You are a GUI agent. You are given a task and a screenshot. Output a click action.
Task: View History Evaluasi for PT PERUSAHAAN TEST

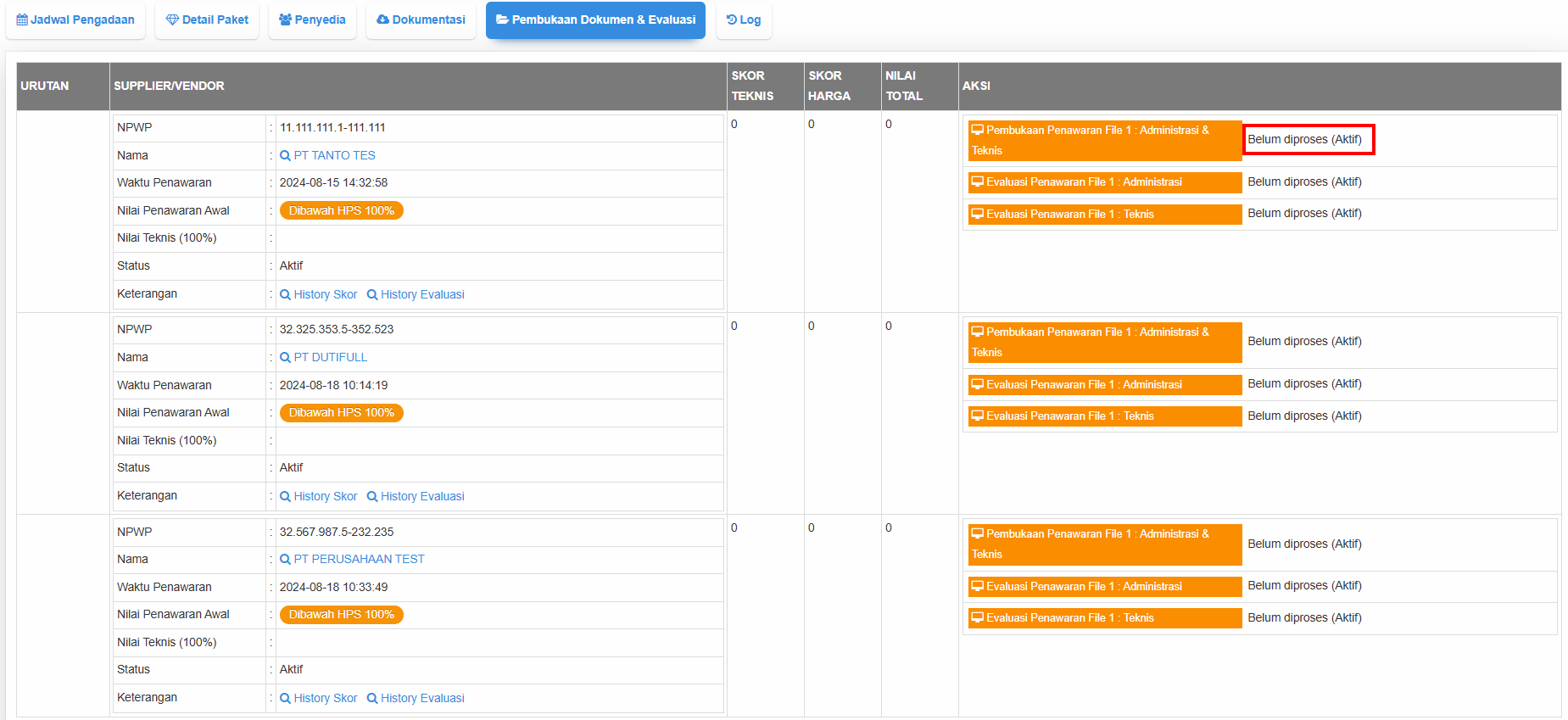click(x=416, y=699)
